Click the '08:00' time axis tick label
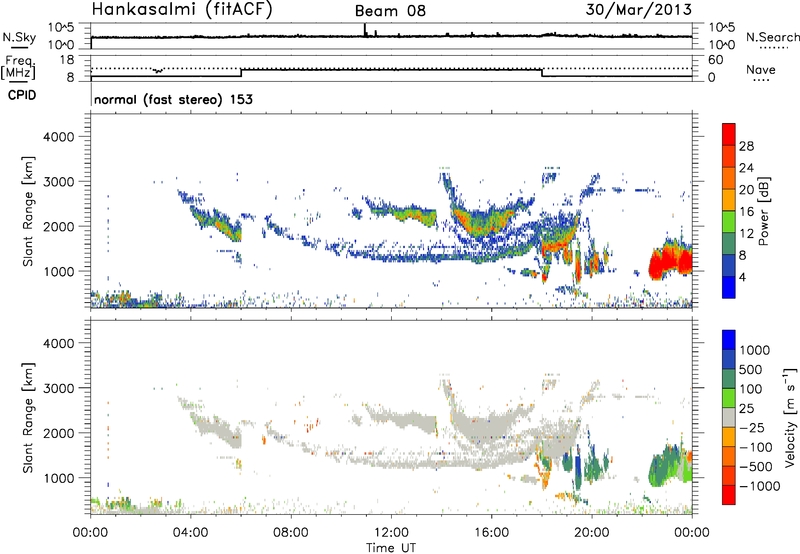Image resolution: width=800 pixels, height=554 pixels. pyautogui.click(x=291, y=533)
